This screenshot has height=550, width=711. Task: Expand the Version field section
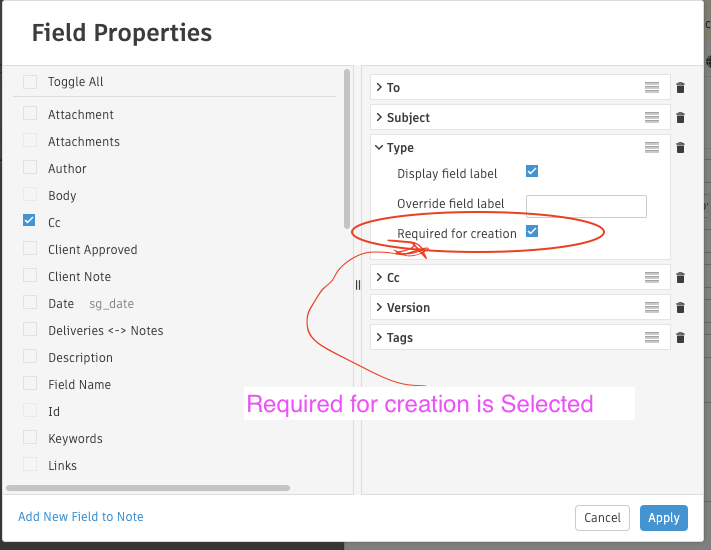pyautogui.click(x=379, y=308)
